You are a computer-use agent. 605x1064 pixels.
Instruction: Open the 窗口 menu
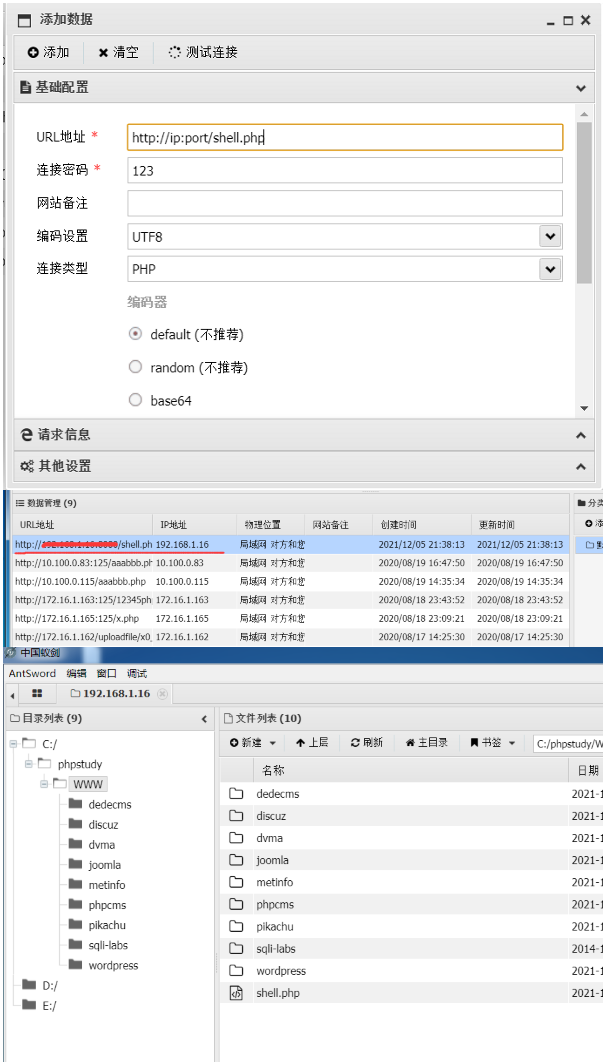pos(106,673)
